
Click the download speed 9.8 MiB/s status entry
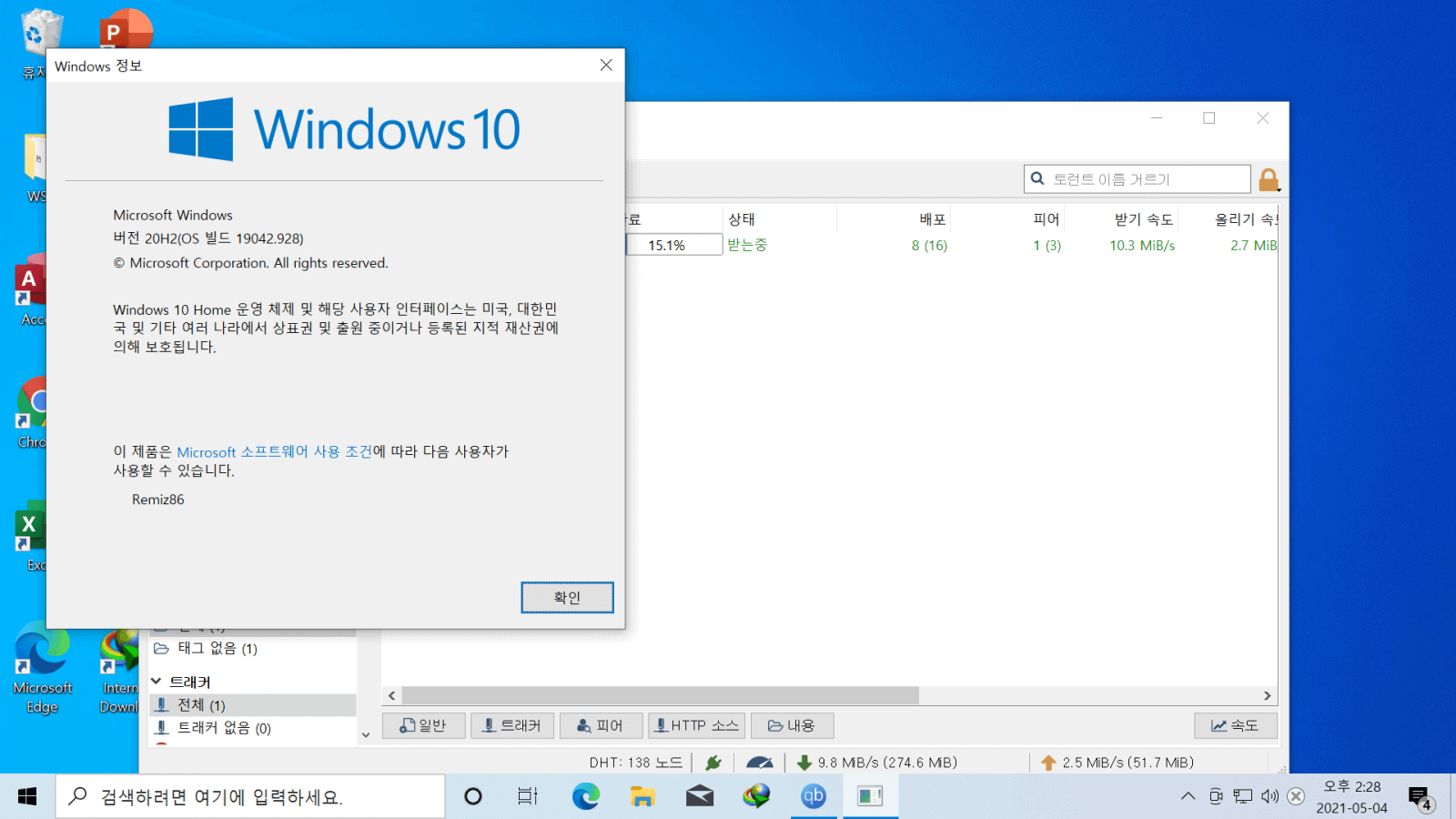coord(877,763)
